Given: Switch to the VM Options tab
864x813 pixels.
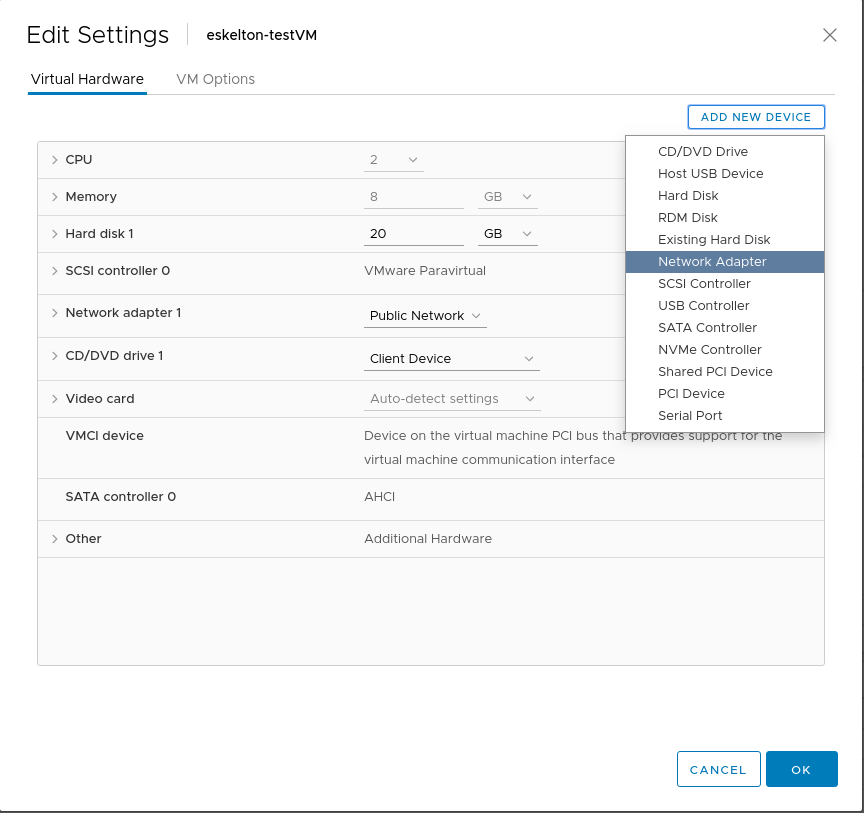Looking at the screenshot, I should tap(215, 79).
